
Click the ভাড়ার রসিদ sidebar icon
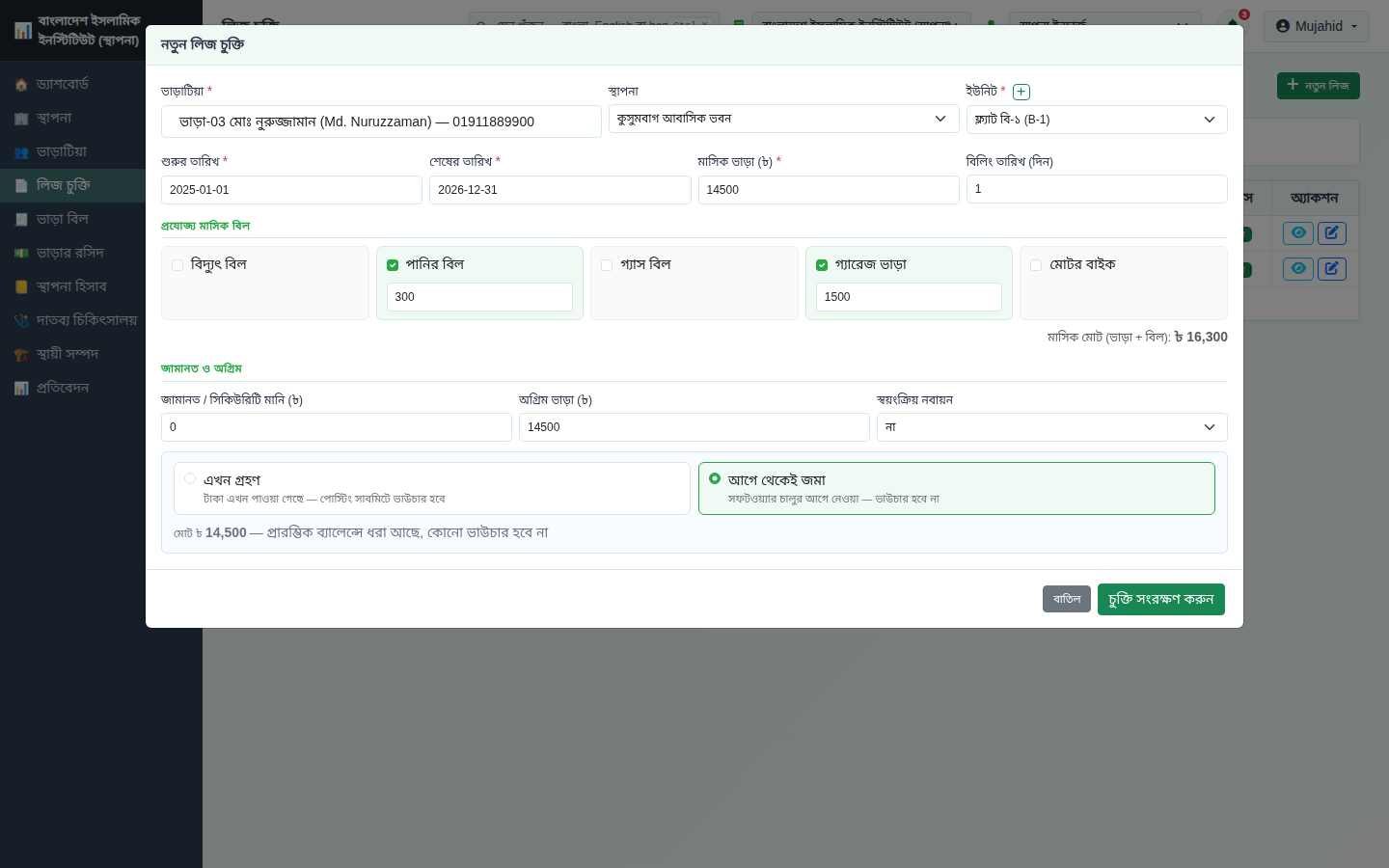tap(21, 254)
